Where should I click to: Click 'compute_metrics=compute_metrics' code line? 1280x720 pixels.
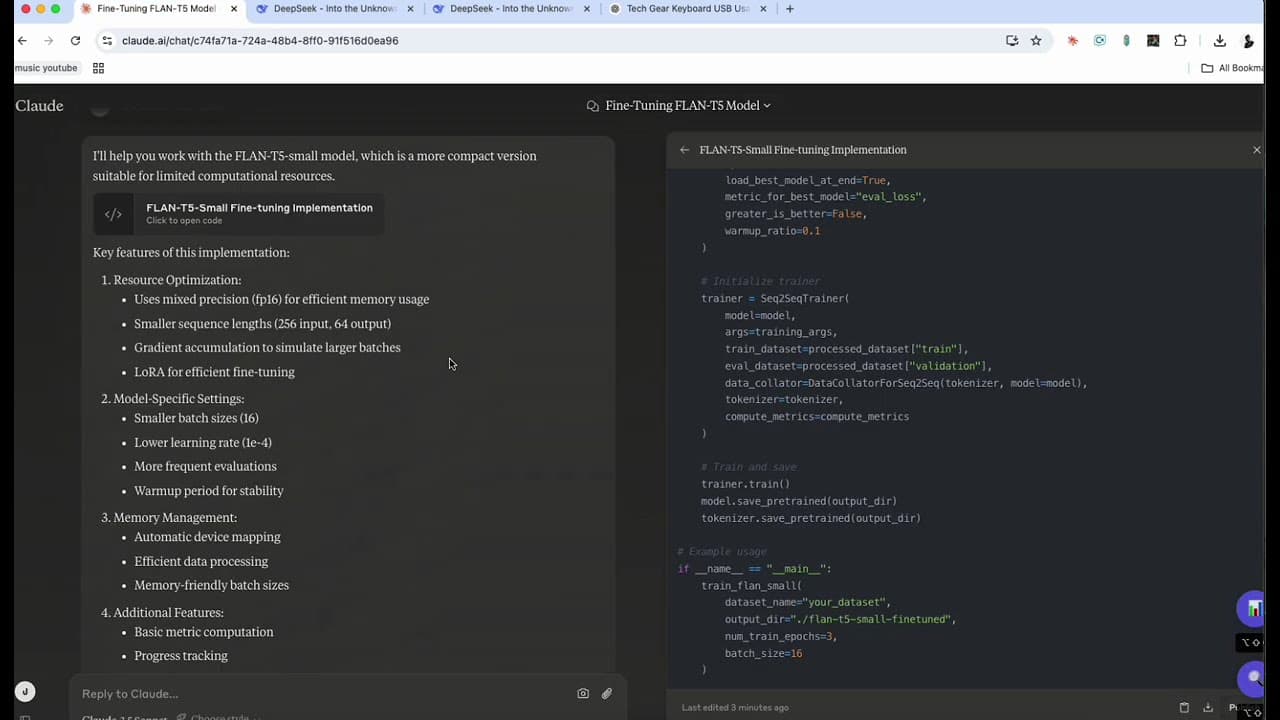pyautogui.click(x=817, y=416)
